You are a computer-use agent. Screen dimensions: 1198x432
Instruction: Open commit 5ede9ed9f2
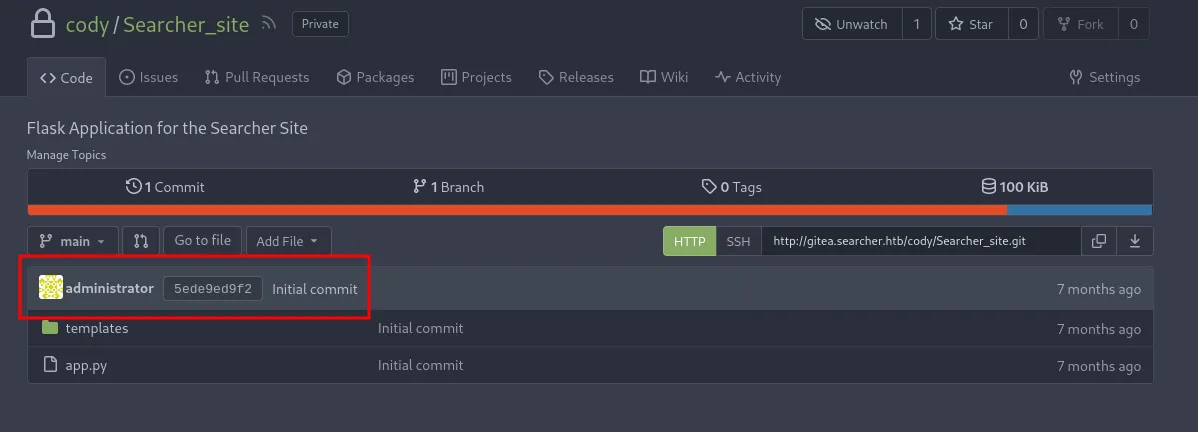(x=213, y=289)
